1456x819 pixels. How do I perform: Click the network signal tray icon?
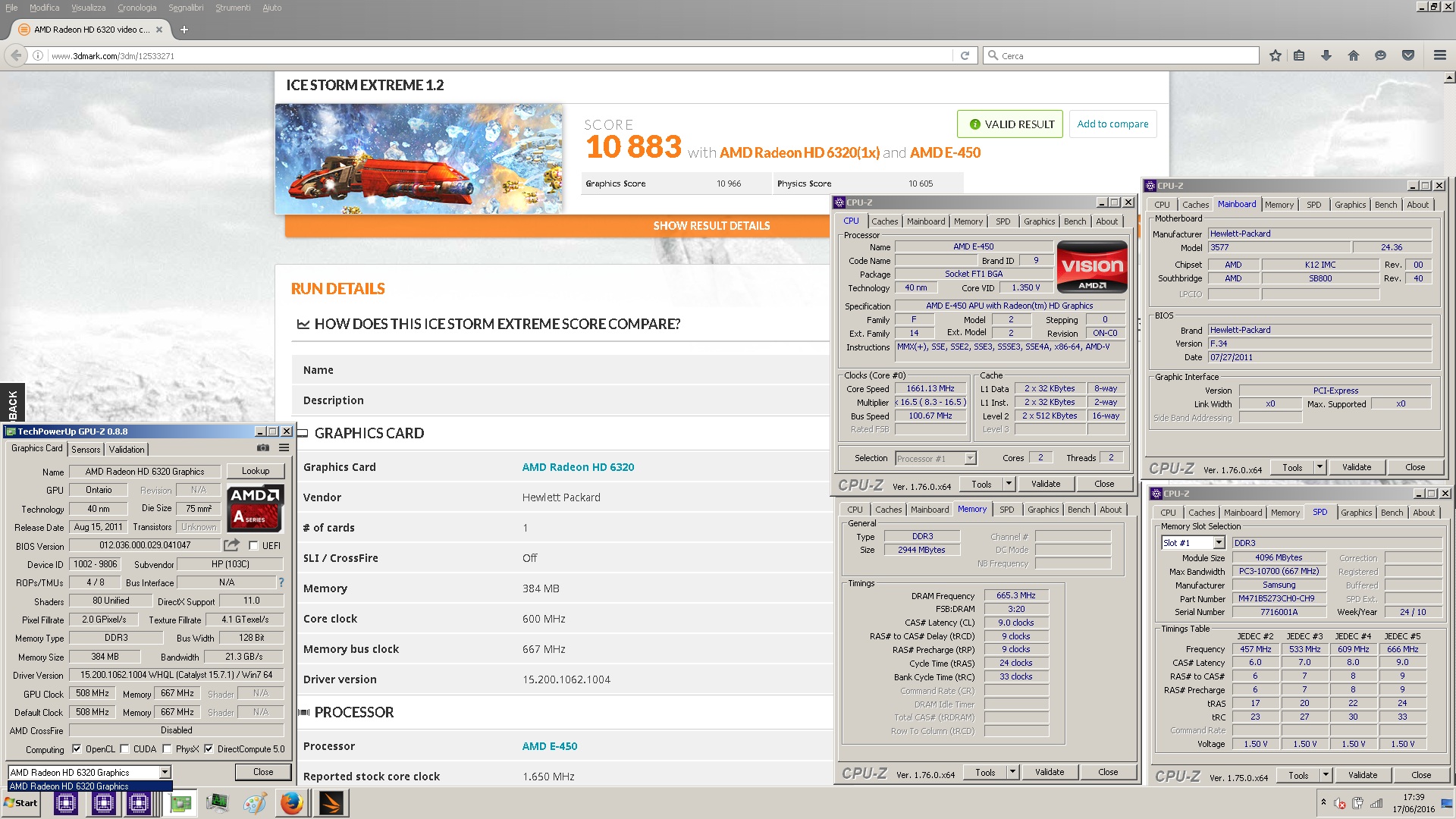(x=1376, y=804)
